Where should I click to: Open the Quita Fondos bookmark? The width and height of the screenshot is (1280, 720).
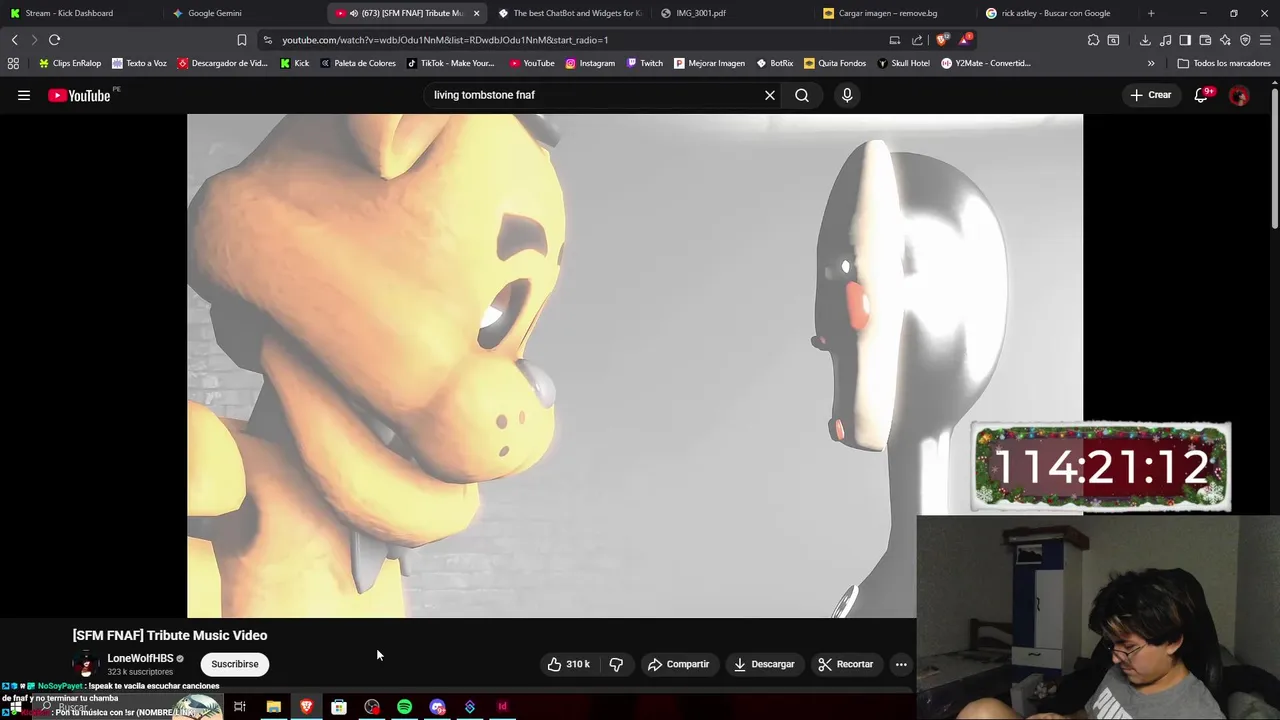[835, 63]
